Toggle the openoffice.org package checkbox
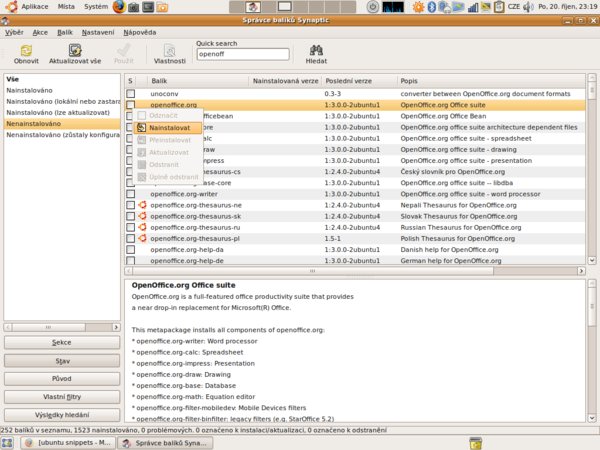Screen dimensions: 600x450 131,104
